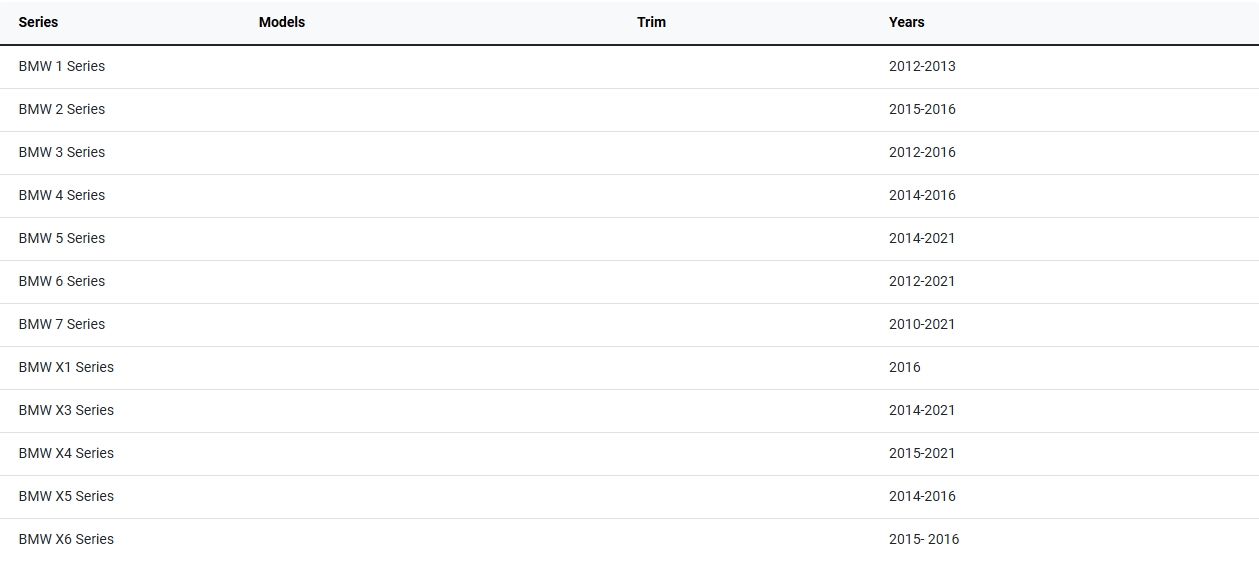The image size is (1259, 561).
Task: Click the 2012-2013 years value
Action: [922, 66]
